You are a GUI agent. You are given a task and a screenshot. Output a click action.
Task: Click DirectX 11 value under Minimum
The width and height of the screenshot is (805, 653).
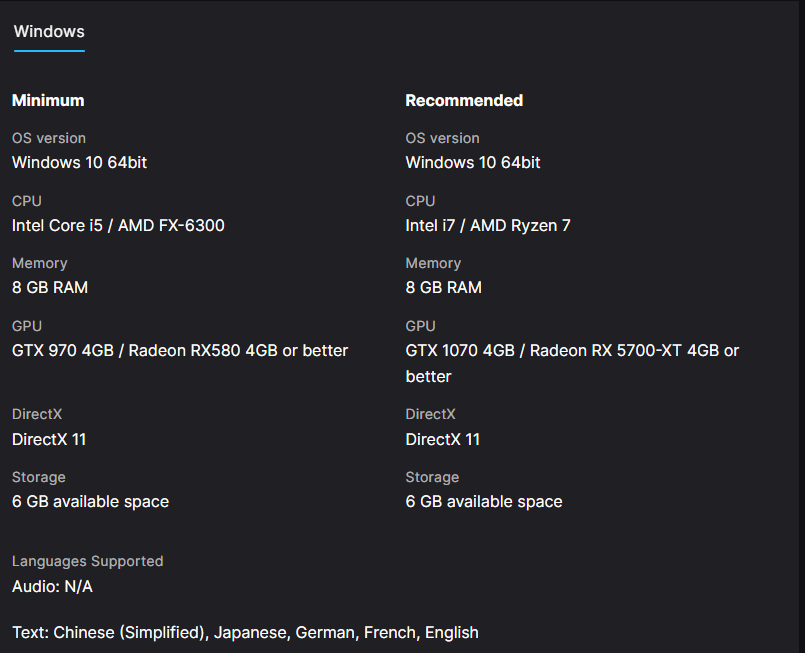(49, 439)
